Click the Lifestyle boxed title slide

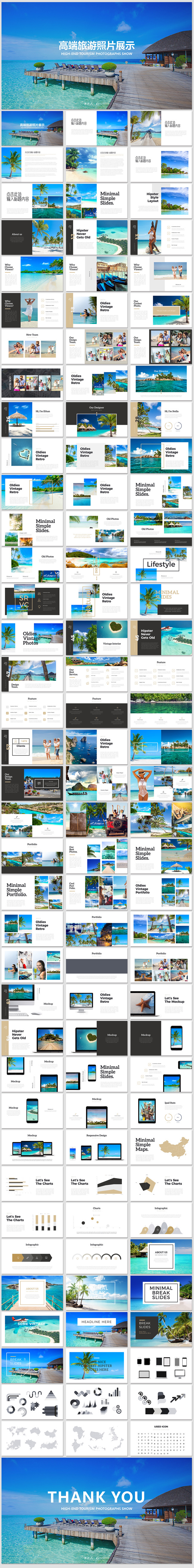tap(161, 565)
